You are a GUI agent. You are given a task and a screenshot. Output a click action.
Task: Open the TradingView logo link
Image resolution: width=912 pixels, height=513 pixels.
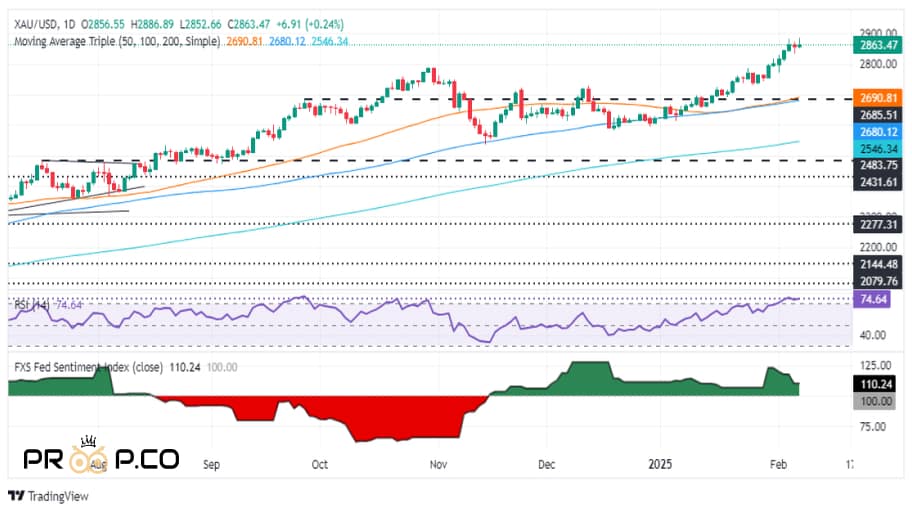[x=48, y=496]
